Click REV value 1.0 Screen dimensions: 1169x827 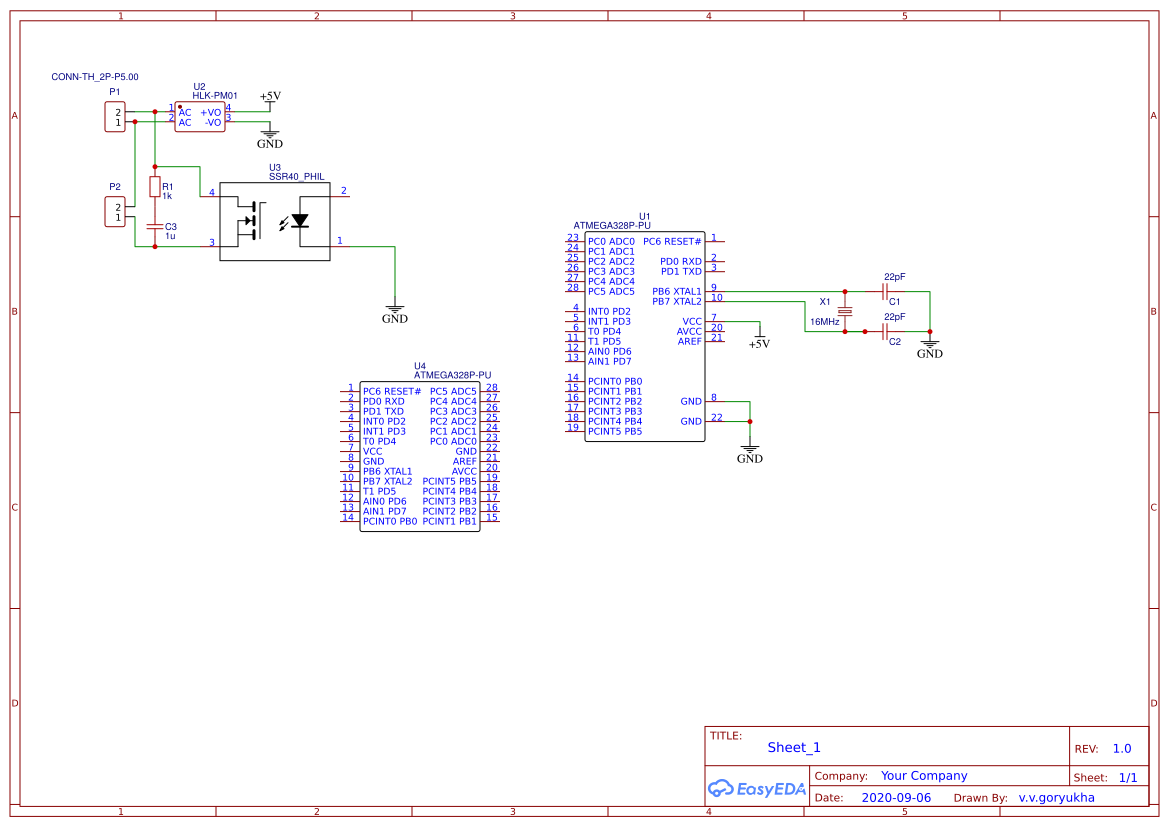1122,749
